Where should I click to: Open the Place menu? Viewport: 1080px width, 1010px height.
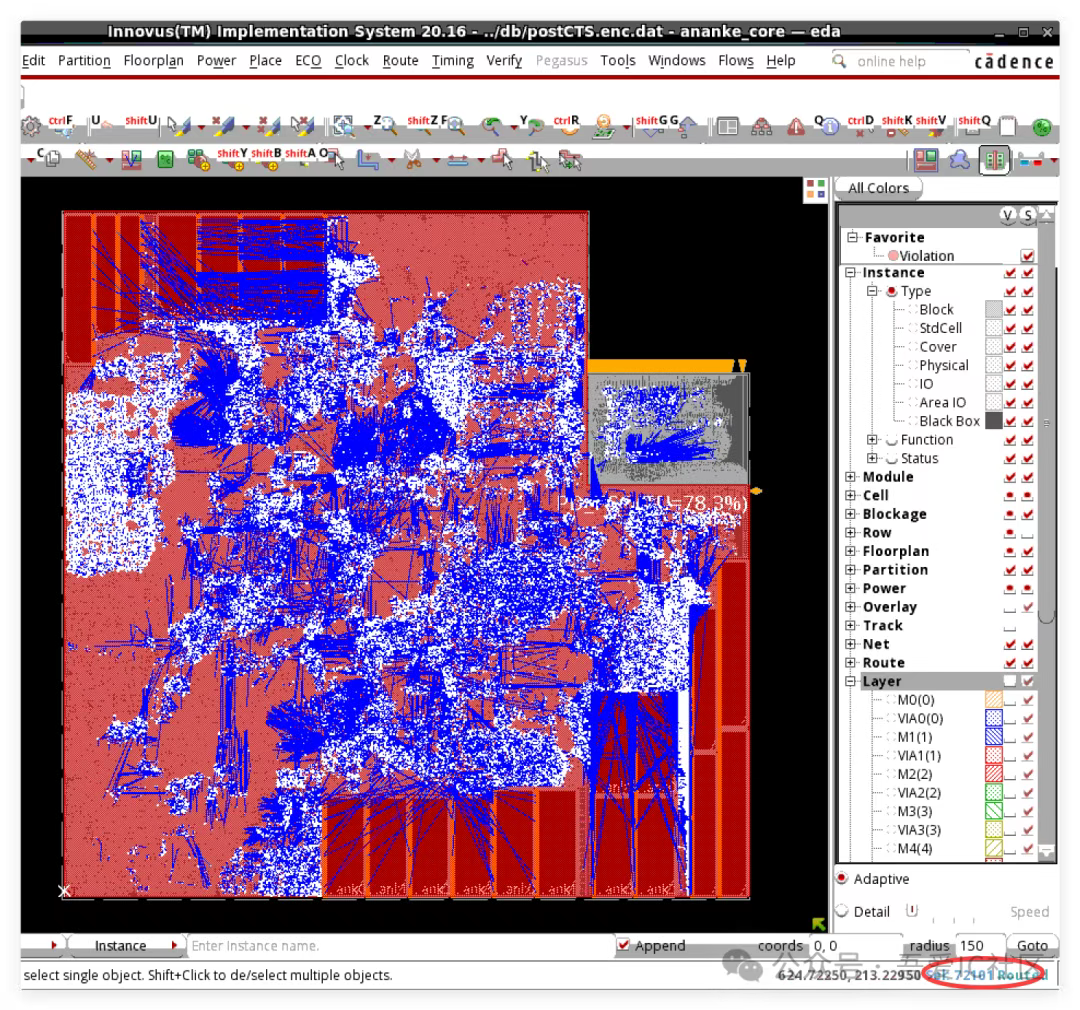(265, 61)
